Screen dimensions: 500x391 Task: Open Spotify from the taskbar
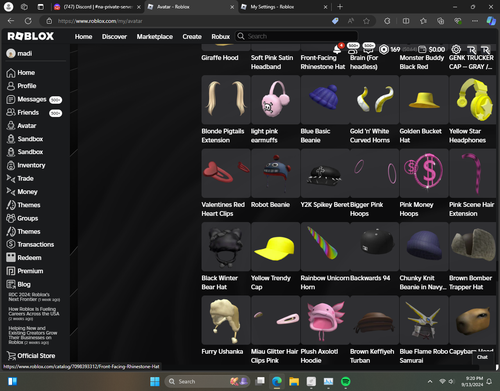346,381
